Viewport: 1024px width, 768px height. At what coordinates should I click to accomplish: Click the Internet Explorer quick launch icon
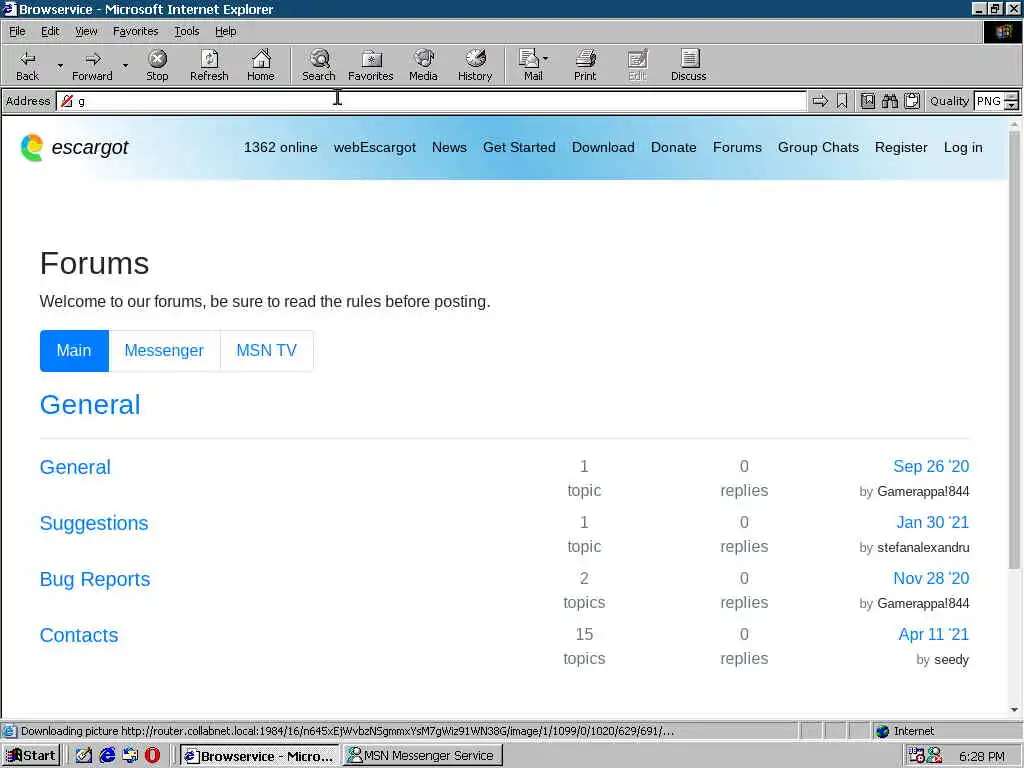click(107, 756)
